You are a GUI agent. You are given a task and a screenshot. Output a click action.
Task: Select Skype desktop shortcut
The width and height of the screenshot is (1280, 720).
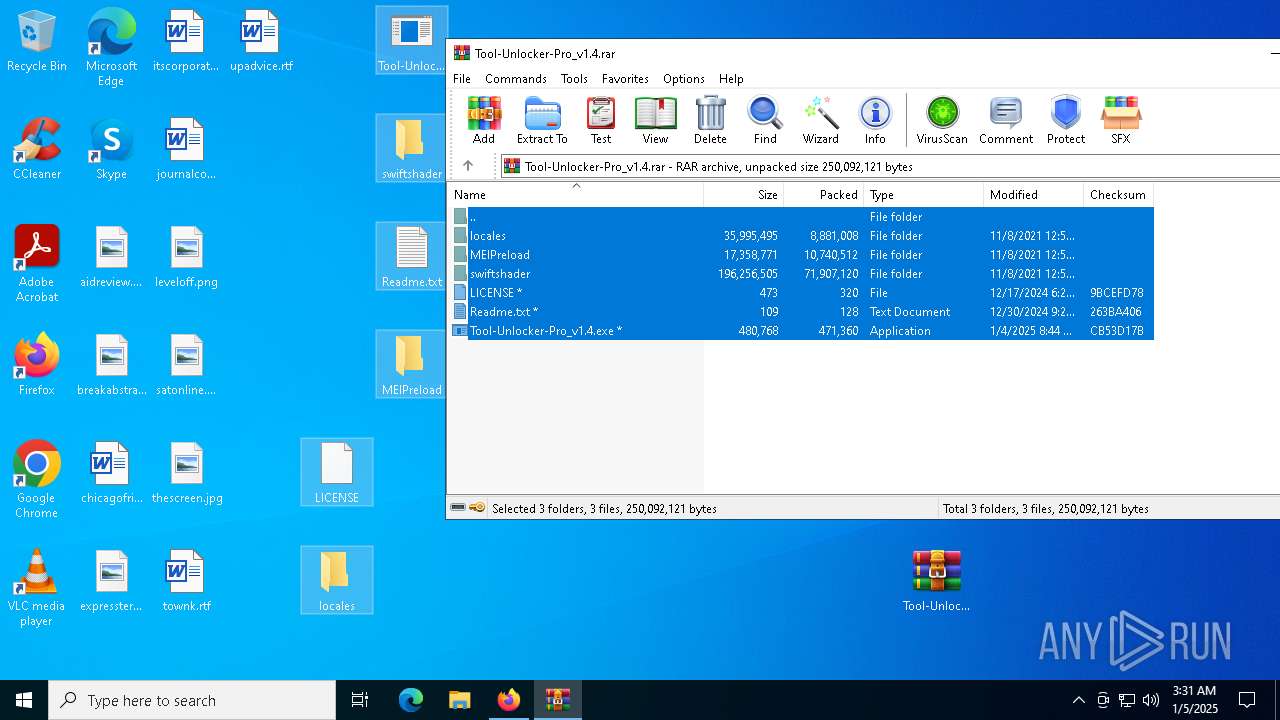click(x=111, y=149)
